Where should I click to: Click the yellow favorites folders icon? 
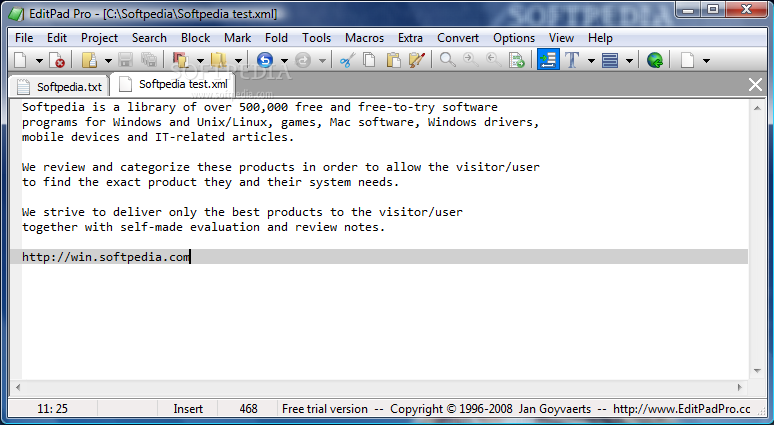pyautogui.click(x=218, y=60)
